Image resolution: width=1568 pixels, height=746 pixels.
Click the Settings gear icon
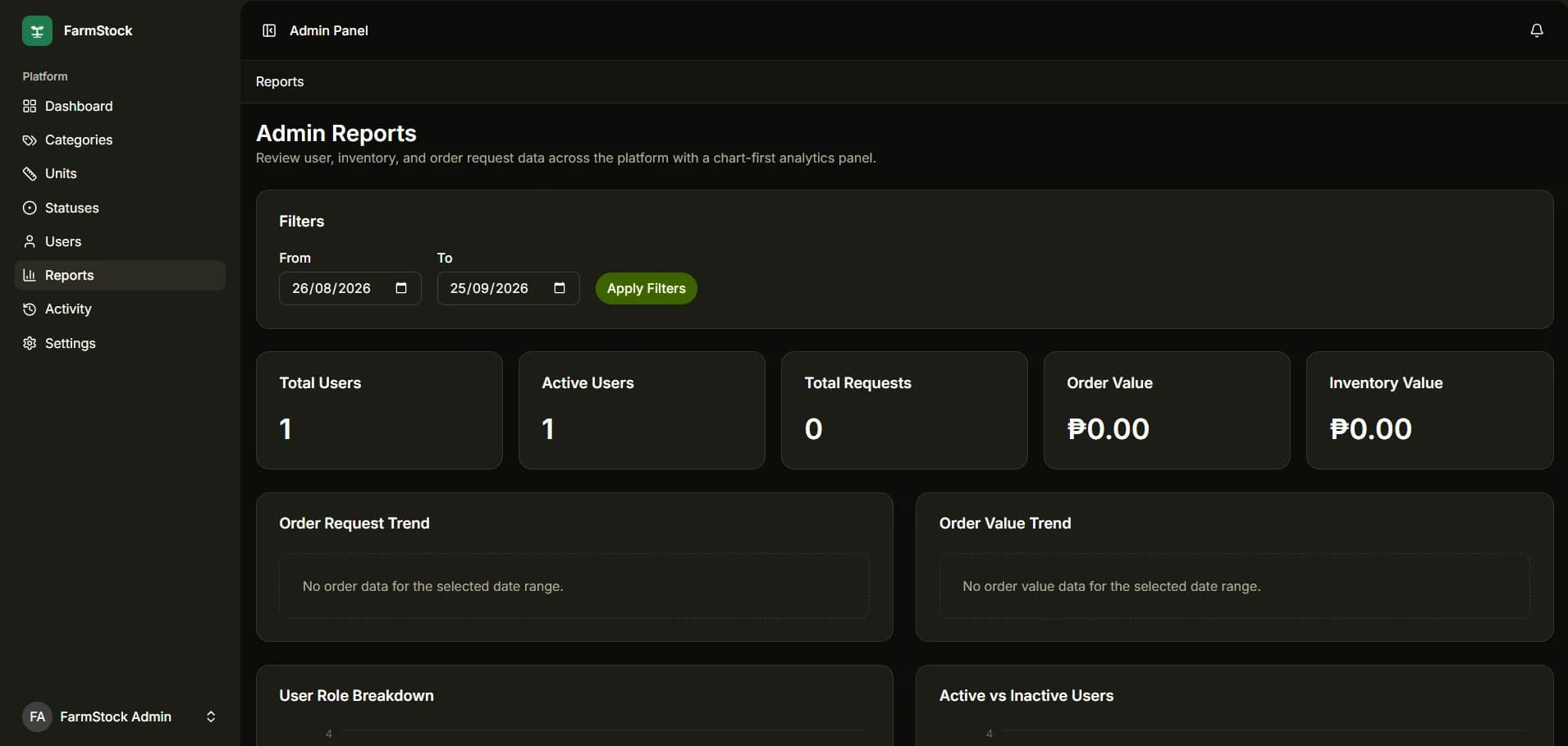coord(30,343)
